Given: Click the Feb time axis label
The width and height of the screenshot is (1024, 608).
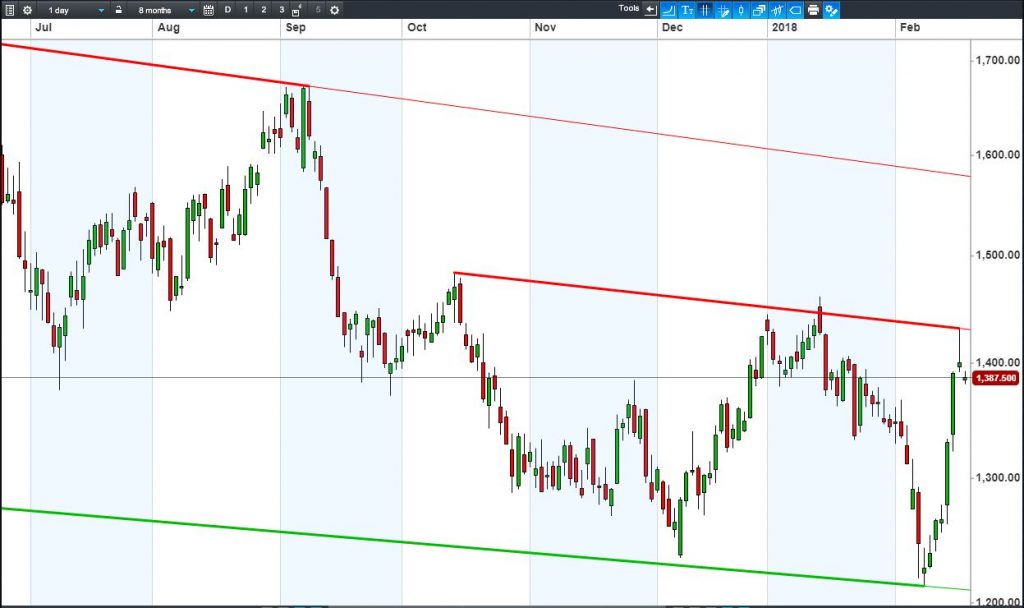Looking at the screenshot, I should pyautogui.click(x=910, y=27).
